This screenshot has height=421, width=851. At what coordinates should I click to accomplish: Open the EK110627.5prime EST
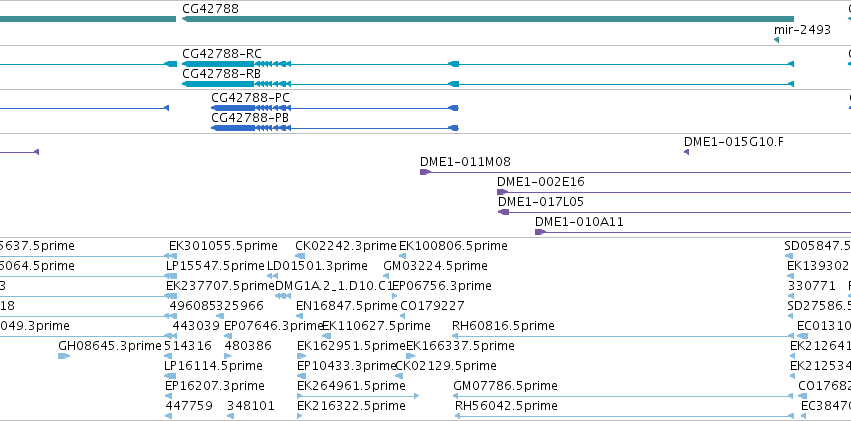[x=327, y=336]
